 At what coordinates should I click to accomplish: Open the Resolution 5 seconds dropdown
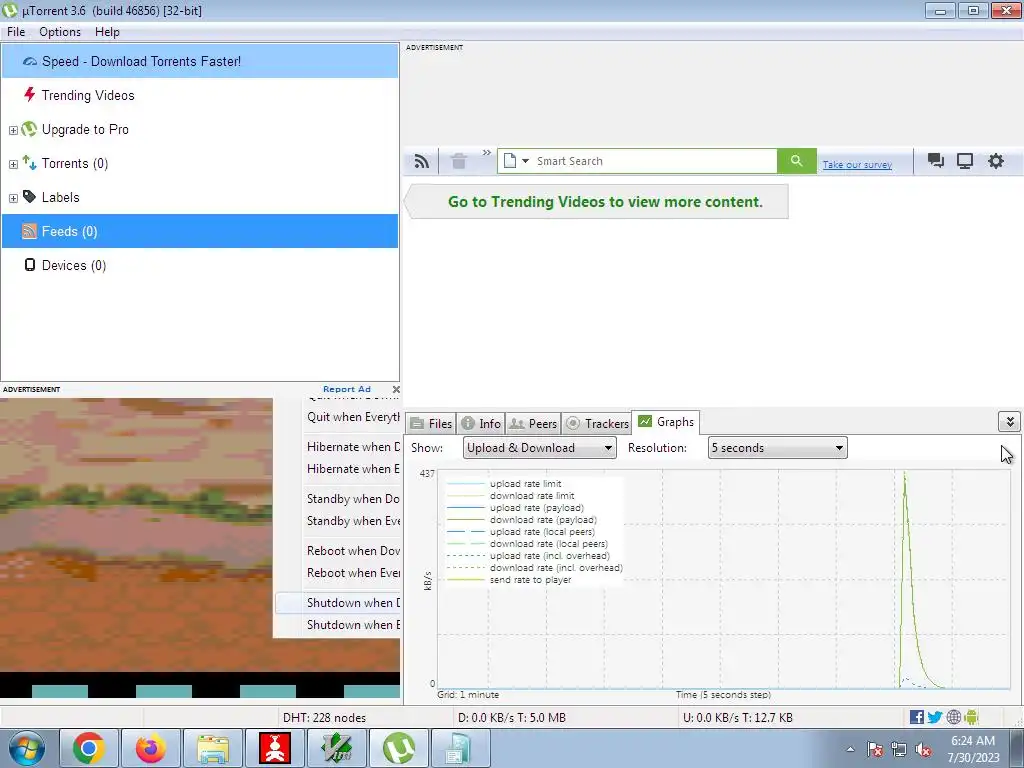pyautogui.click(x=777, y=448)
